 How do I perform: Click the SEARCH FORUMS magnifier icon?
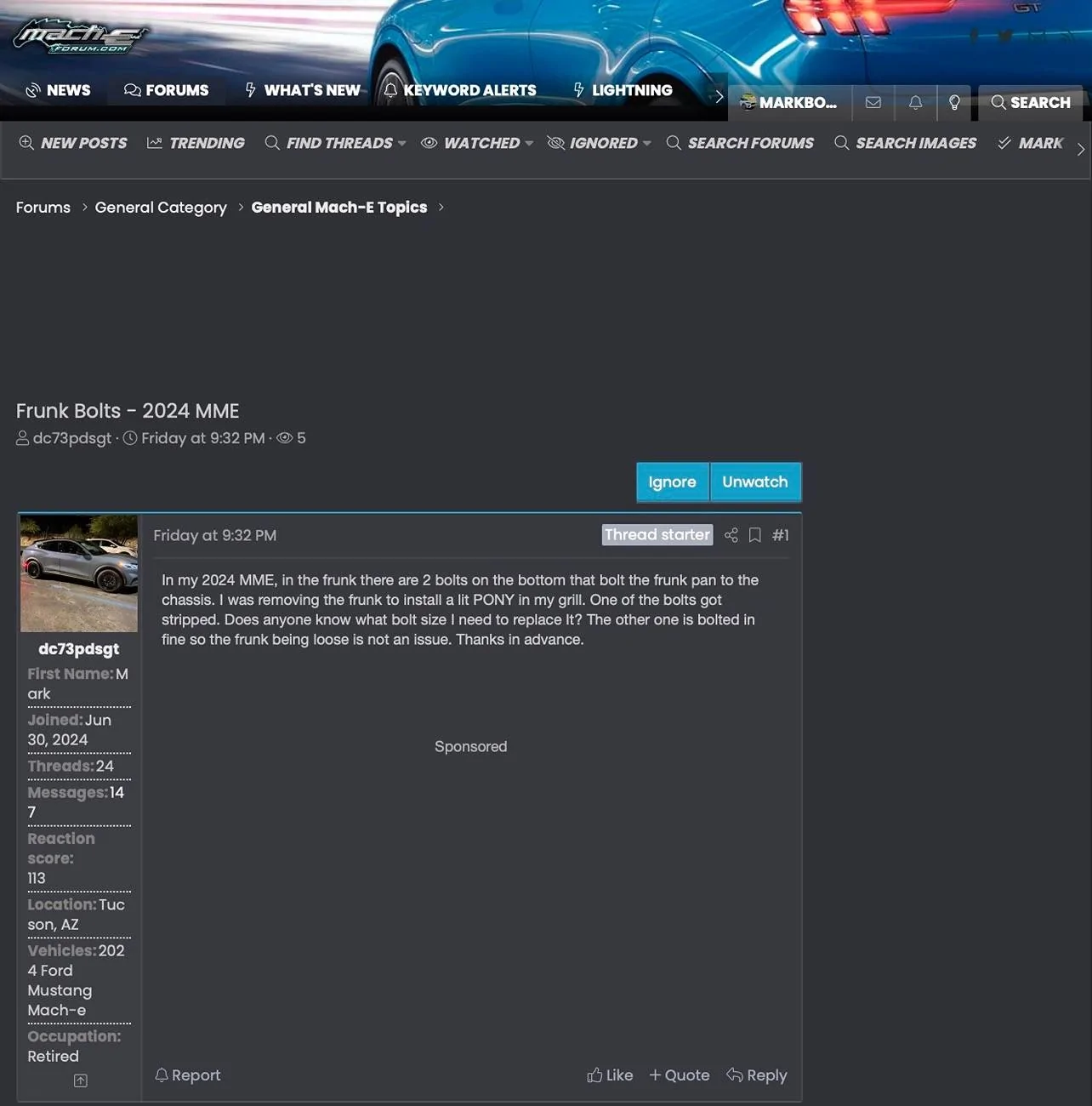[674, 143]
